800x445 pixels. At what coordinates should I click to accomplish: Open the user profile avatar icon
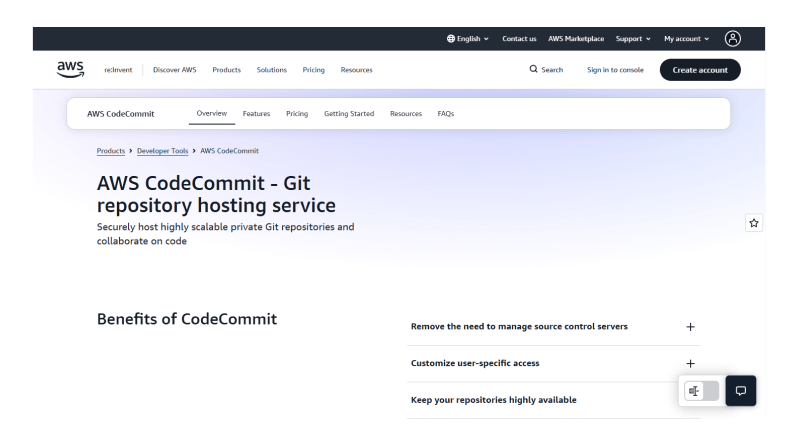pyautogui.click(x=733, y=39)
